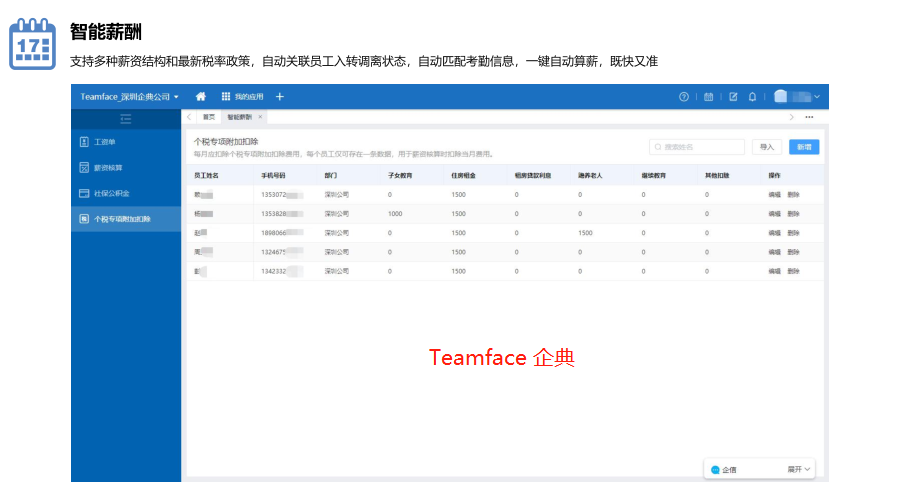Edit the row with phone 1353072
Viewport: 898px width, 489px height.
tap(774, 195)
